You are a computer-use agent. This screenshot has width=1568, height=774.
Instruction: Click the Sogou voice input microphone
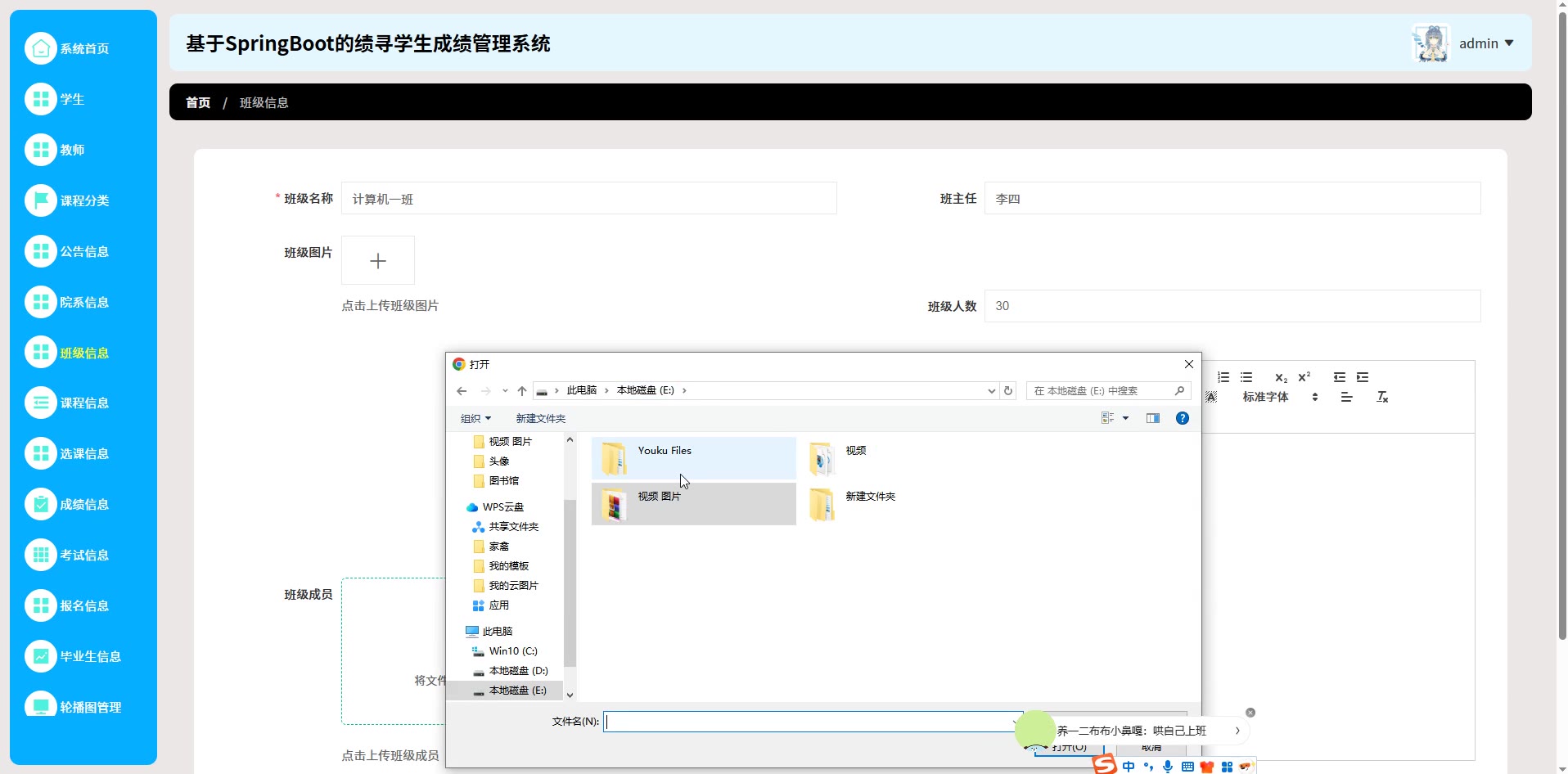(1168, 767)
